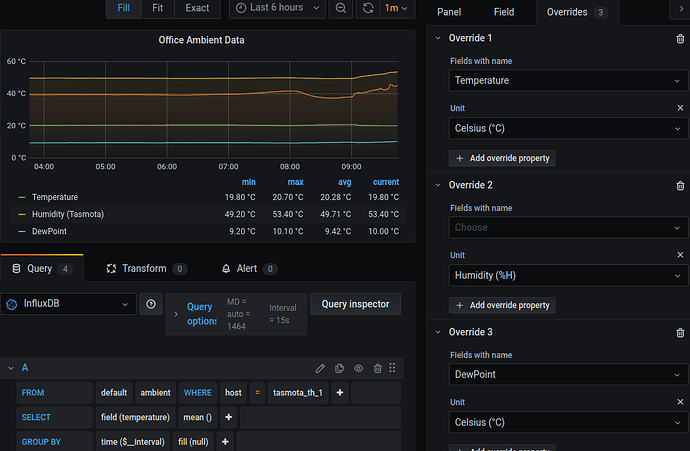Click the Humidity (Tasmota) legend color line
The height and width of the screenshot is (451, 690).
click(x=22, y=214)
